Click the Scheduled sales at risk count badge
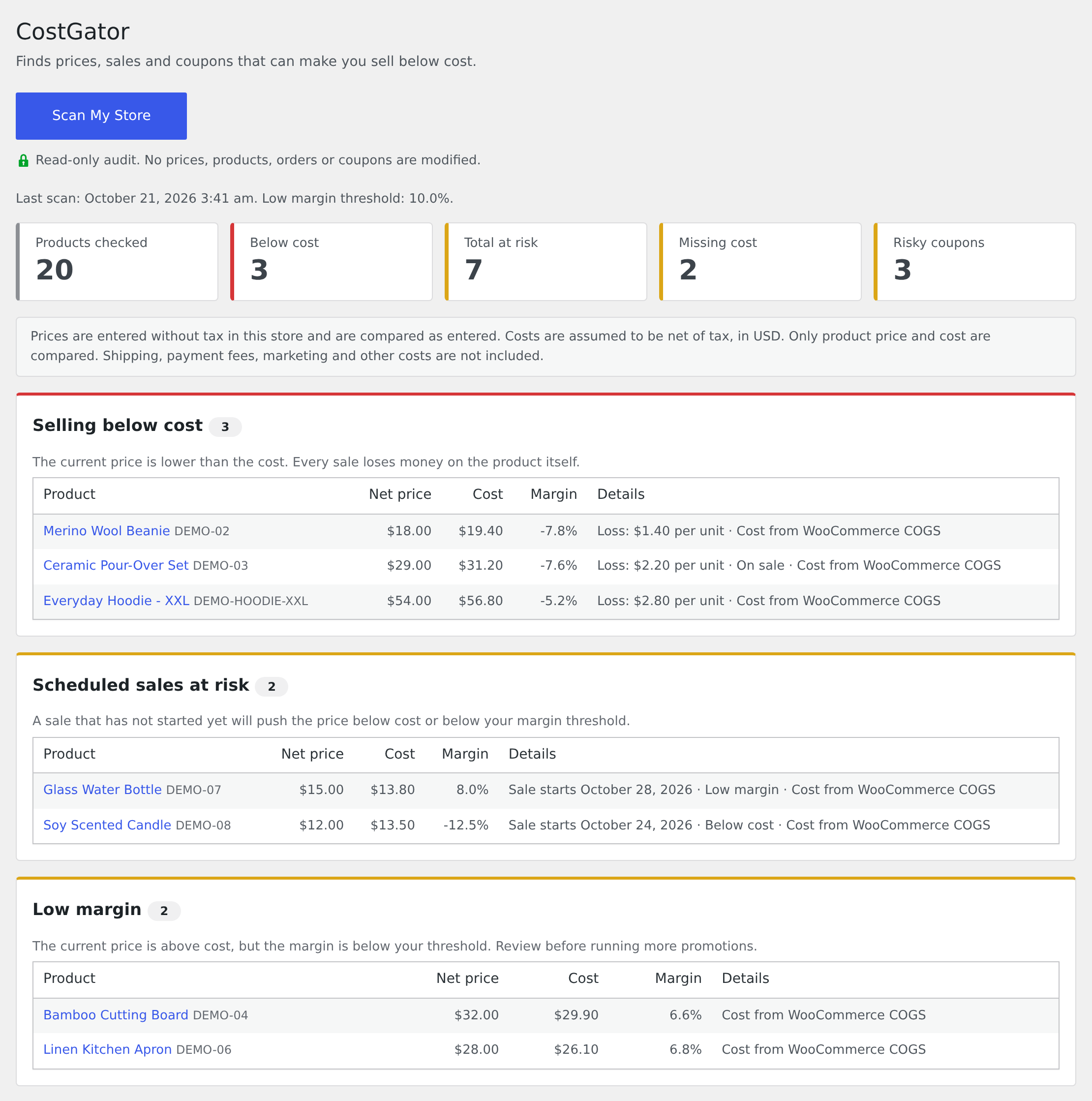 (x=272, y=687)
